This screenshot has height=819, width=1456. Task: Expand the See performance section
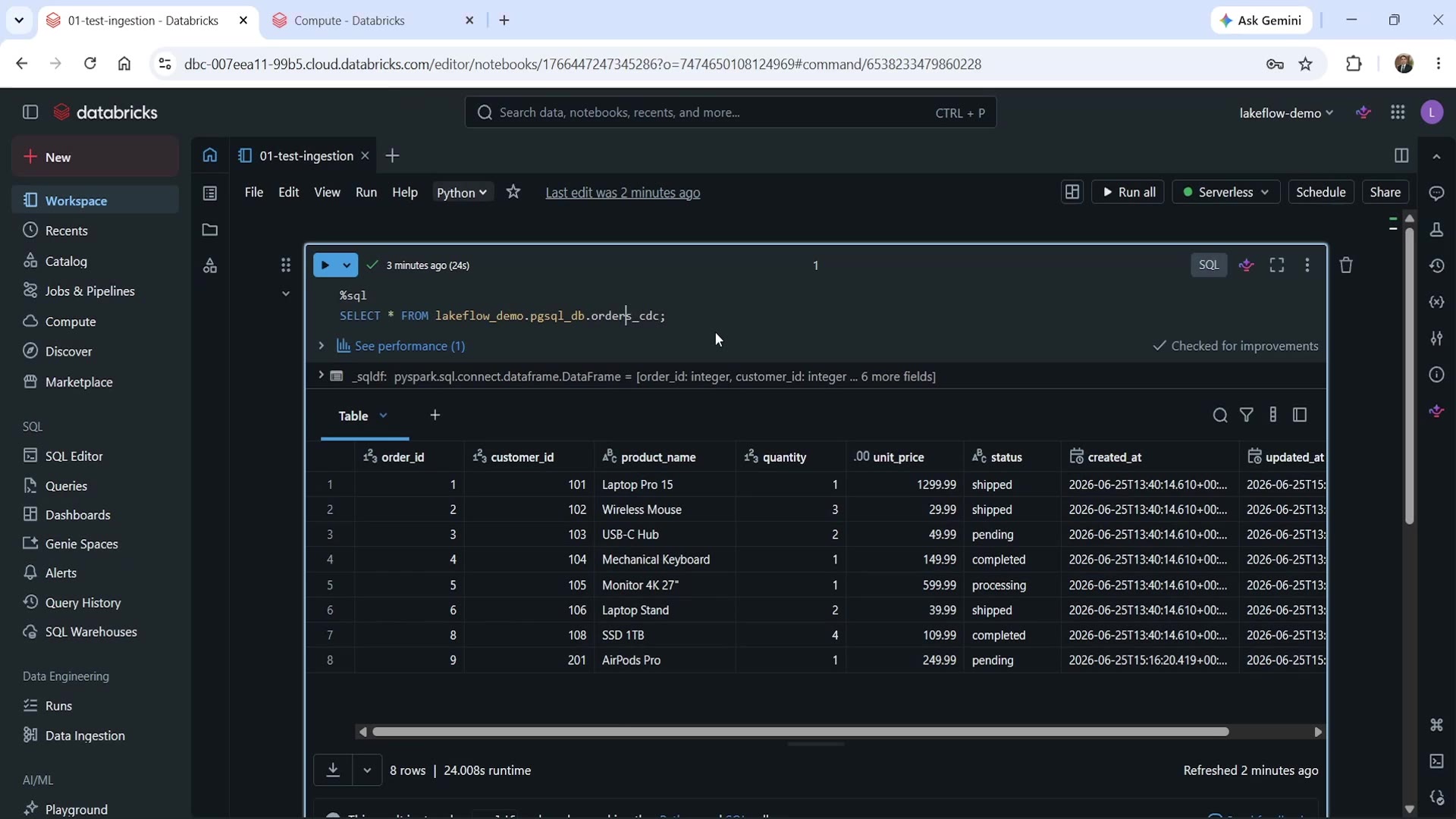[322, 346]
